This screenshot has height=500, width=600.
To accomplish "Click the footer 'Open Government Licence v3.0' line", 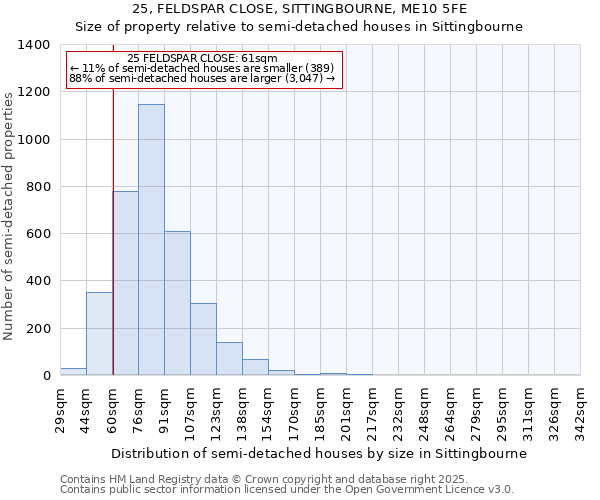I will click(287, 489).
